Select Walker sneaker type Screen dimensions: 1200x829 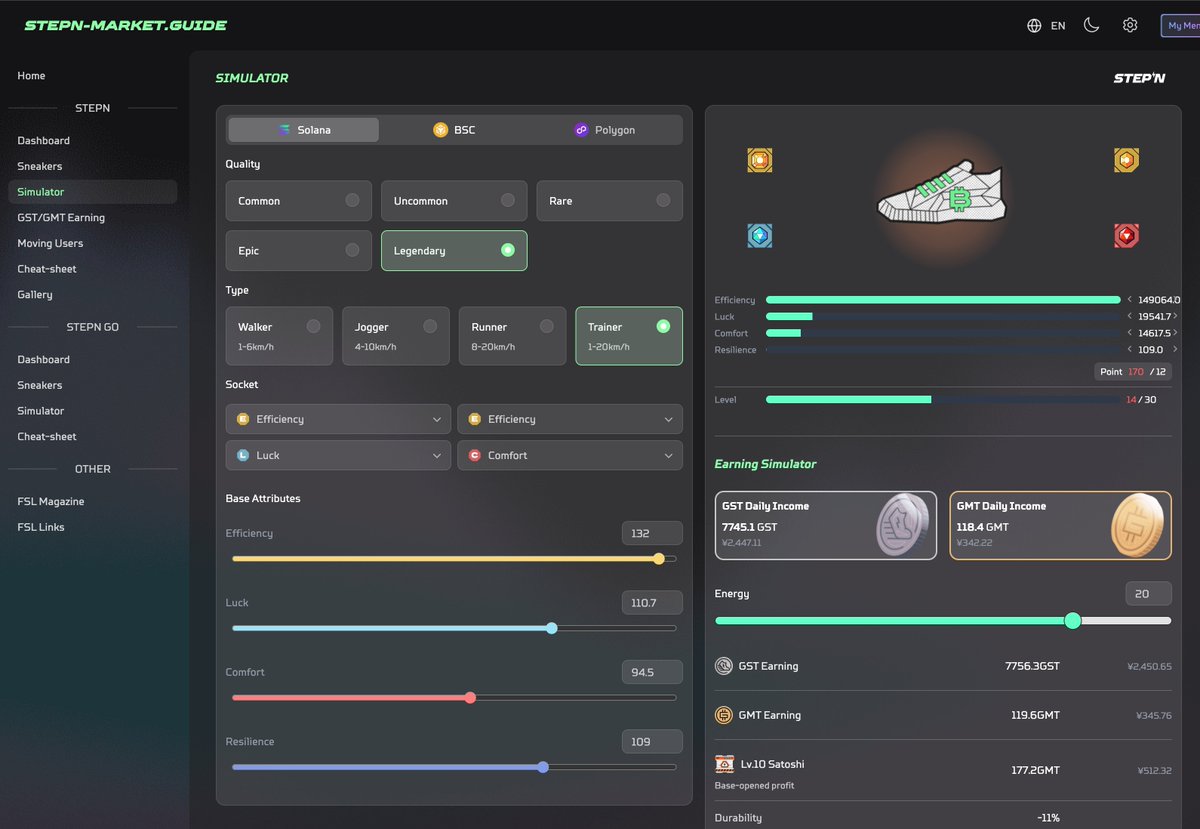[279, 336]
